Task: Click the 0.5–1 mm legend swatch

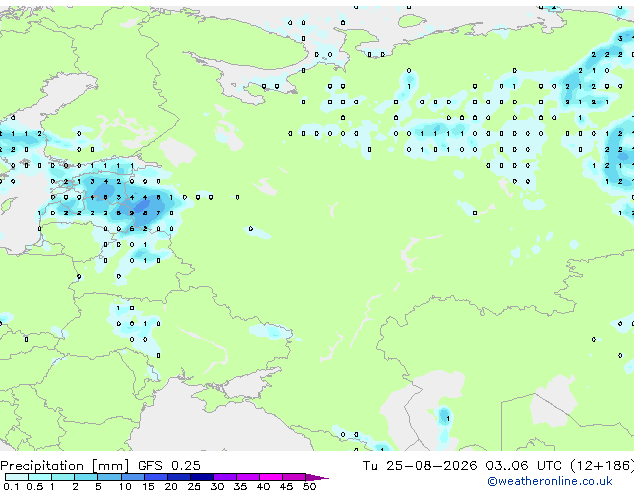Action: click(x=40, y=477)
